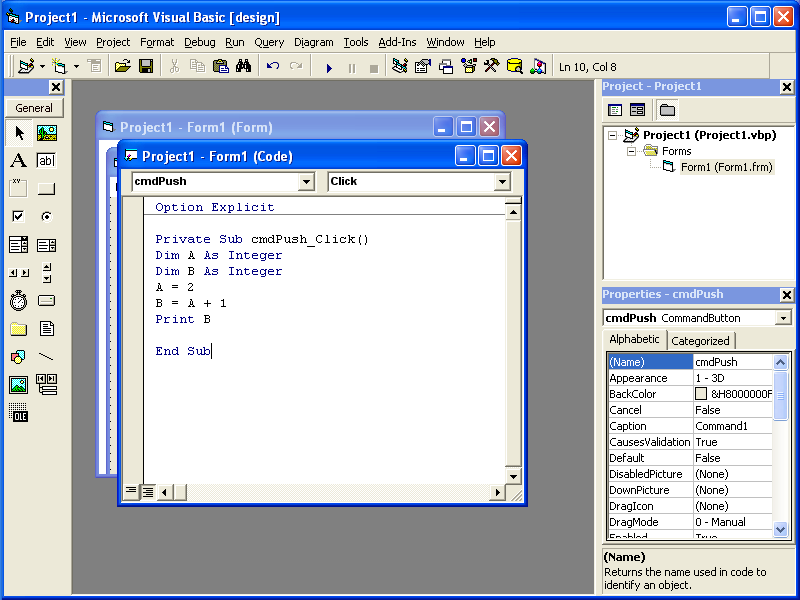Open the Visual Component Manager icon
Image resolution: width=800 pixels, height=600 pixels.
(538, 66)
